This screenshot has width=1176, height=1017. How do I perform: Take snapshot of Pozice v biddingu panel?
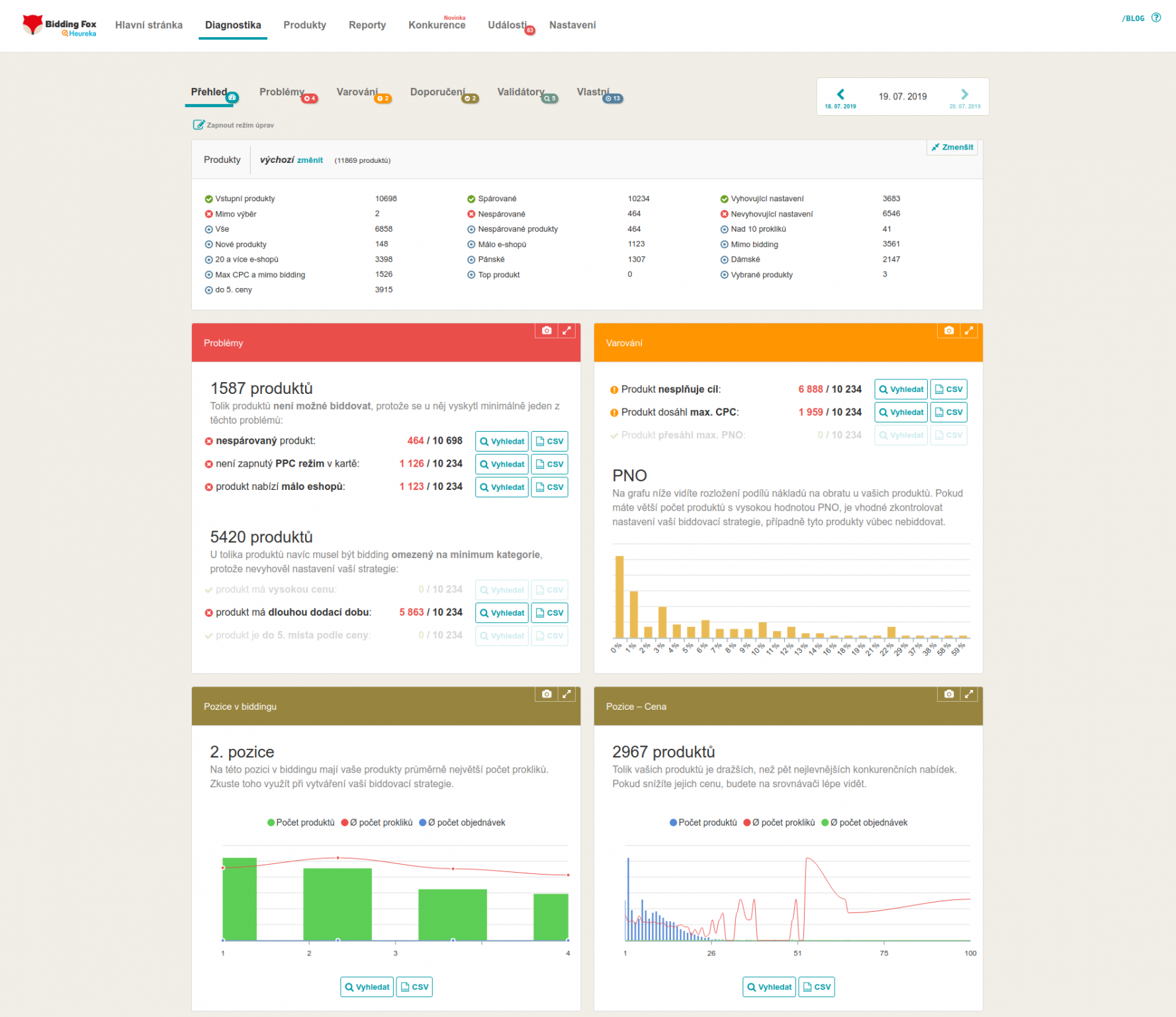click(547, 694)
